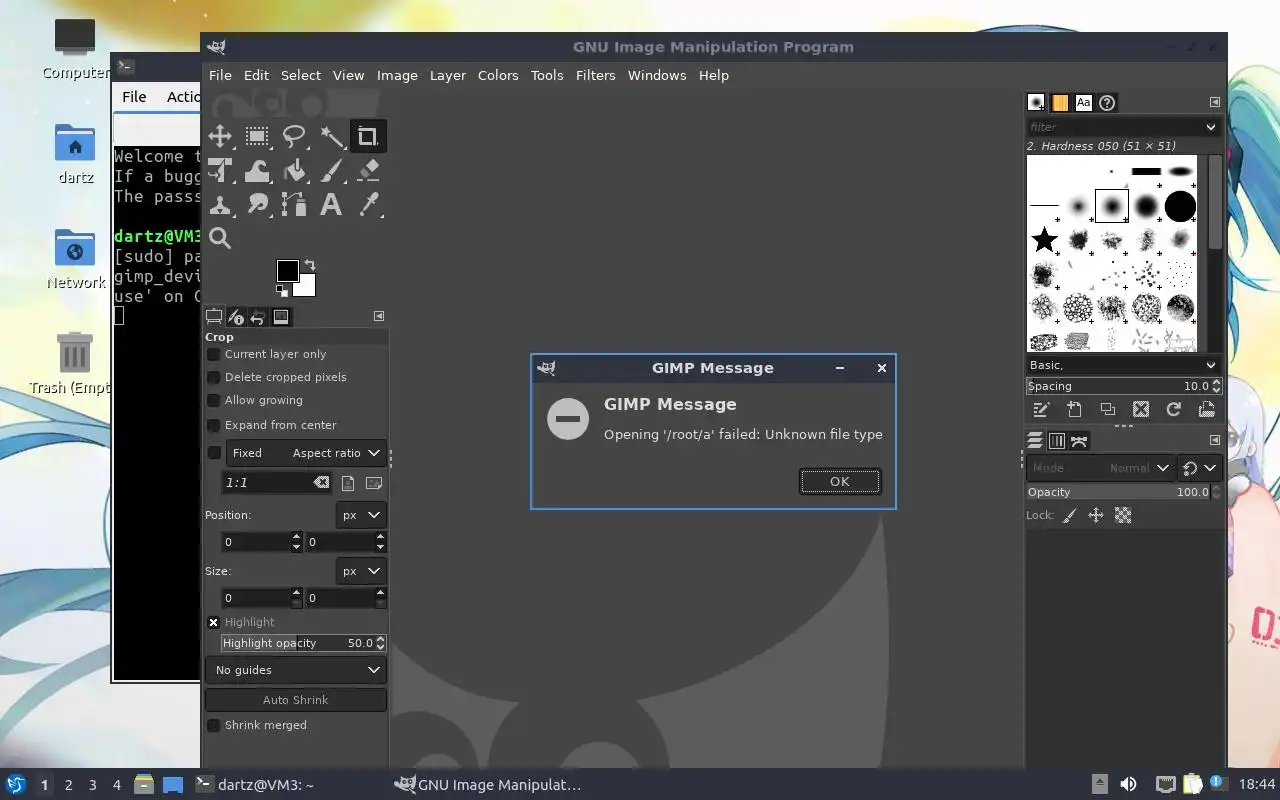Screen dimensions: 1280x800
Task: Open the Tool Options tab
Action: (214, 317)
